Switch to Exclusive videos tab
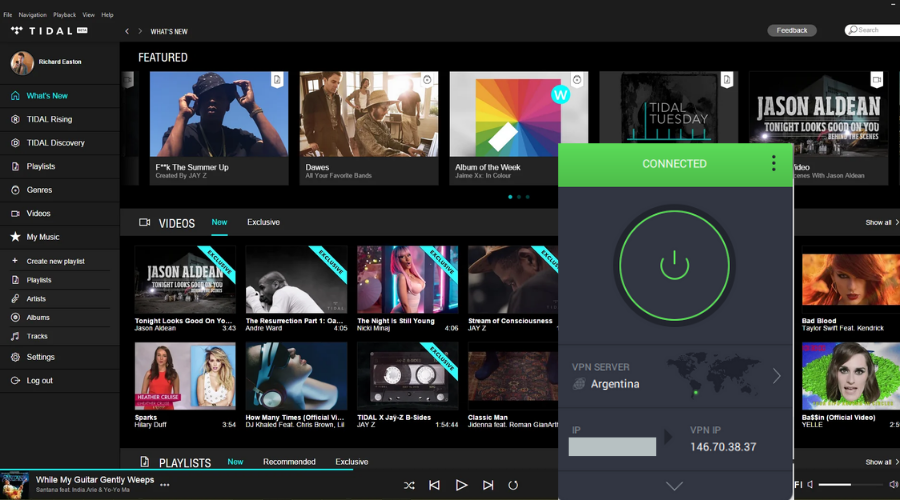This screenshot has width=900, height=500. pyautogui.click(x=263, y=222)
